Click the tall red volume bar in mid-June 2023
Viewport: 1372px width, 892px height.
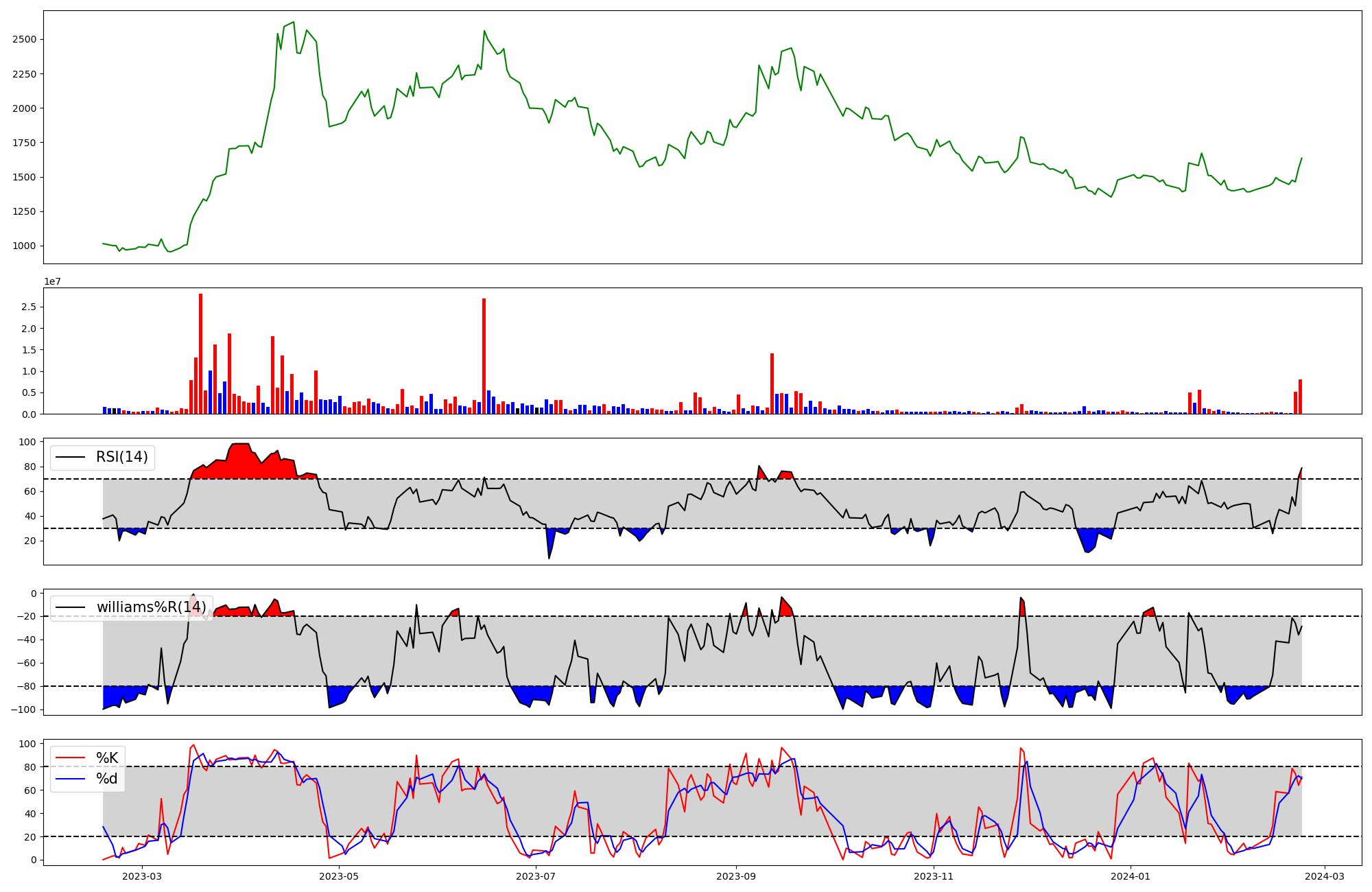tap(484, 355)
